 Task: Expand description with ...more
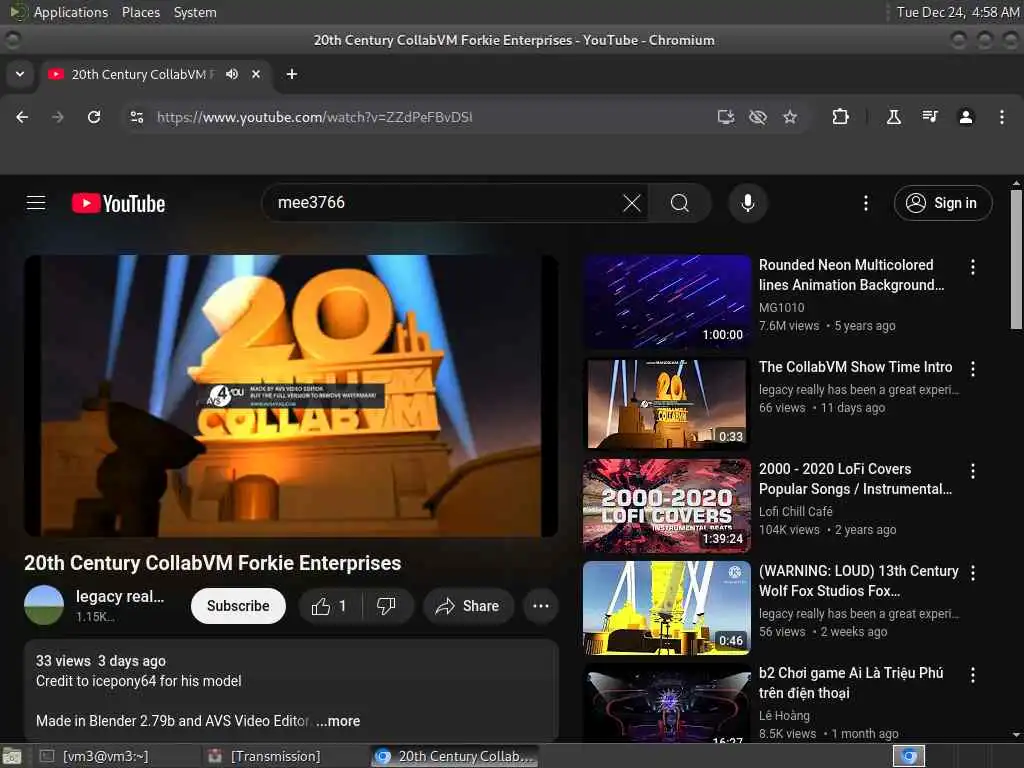click(x=338, y=721)
